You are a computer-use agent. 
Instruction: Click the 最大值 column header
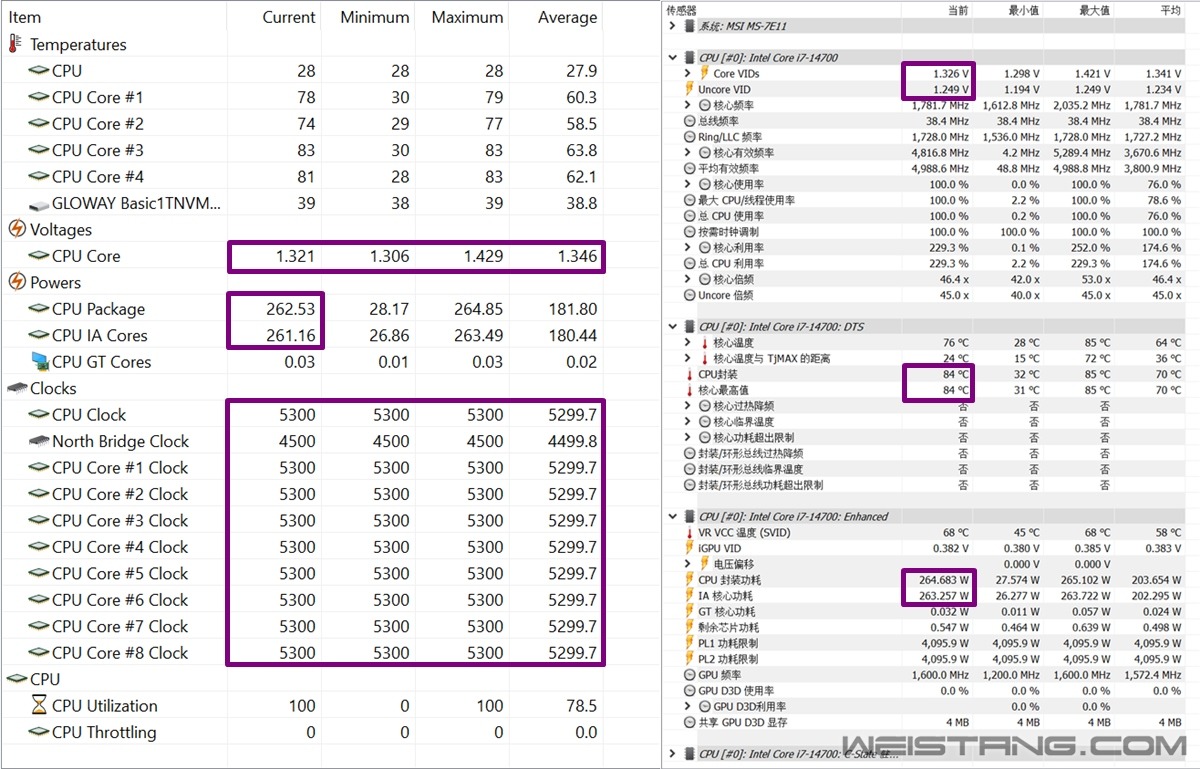1095,9
